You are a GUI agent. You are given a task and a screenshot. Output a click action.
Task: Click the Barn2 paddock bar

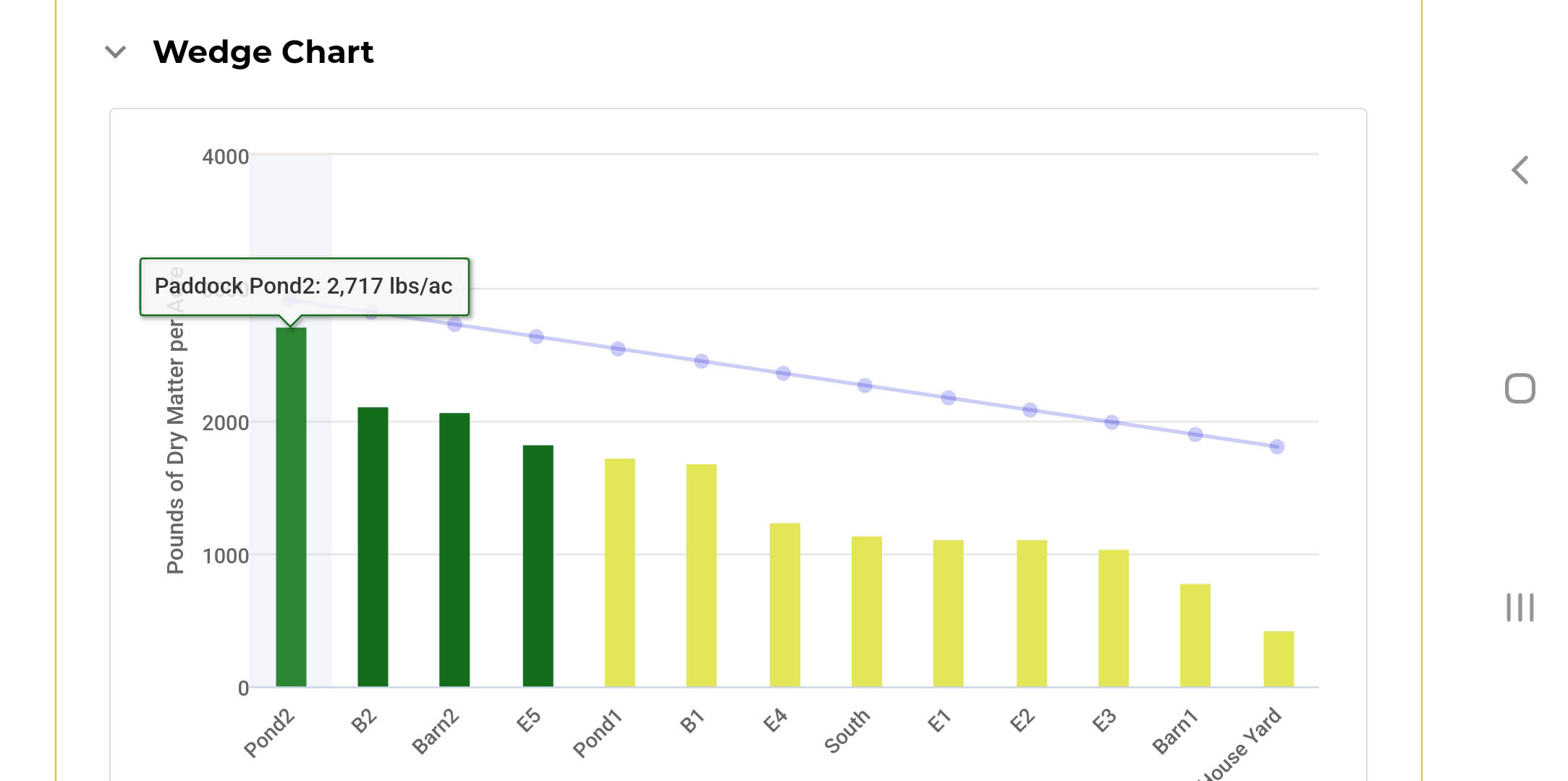tap(454, 550)
